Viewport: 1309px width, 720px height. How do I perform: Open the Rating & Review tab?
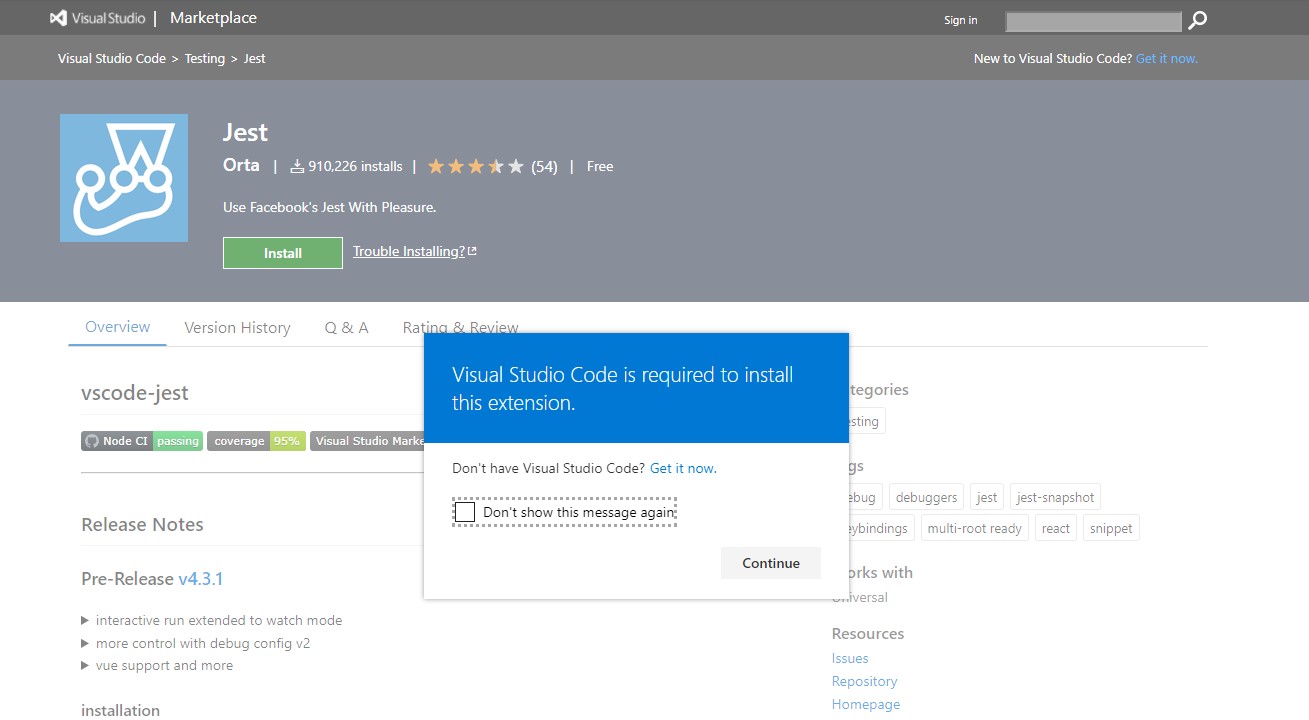click(x=461, y=328)
